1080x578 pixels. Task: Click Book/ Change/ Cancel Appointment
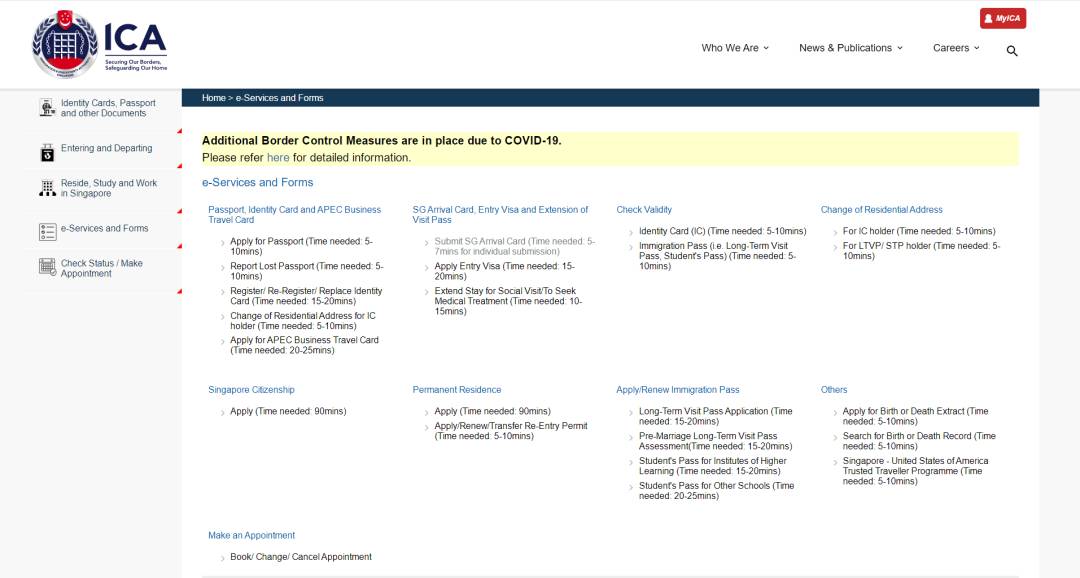coord(300,557)
